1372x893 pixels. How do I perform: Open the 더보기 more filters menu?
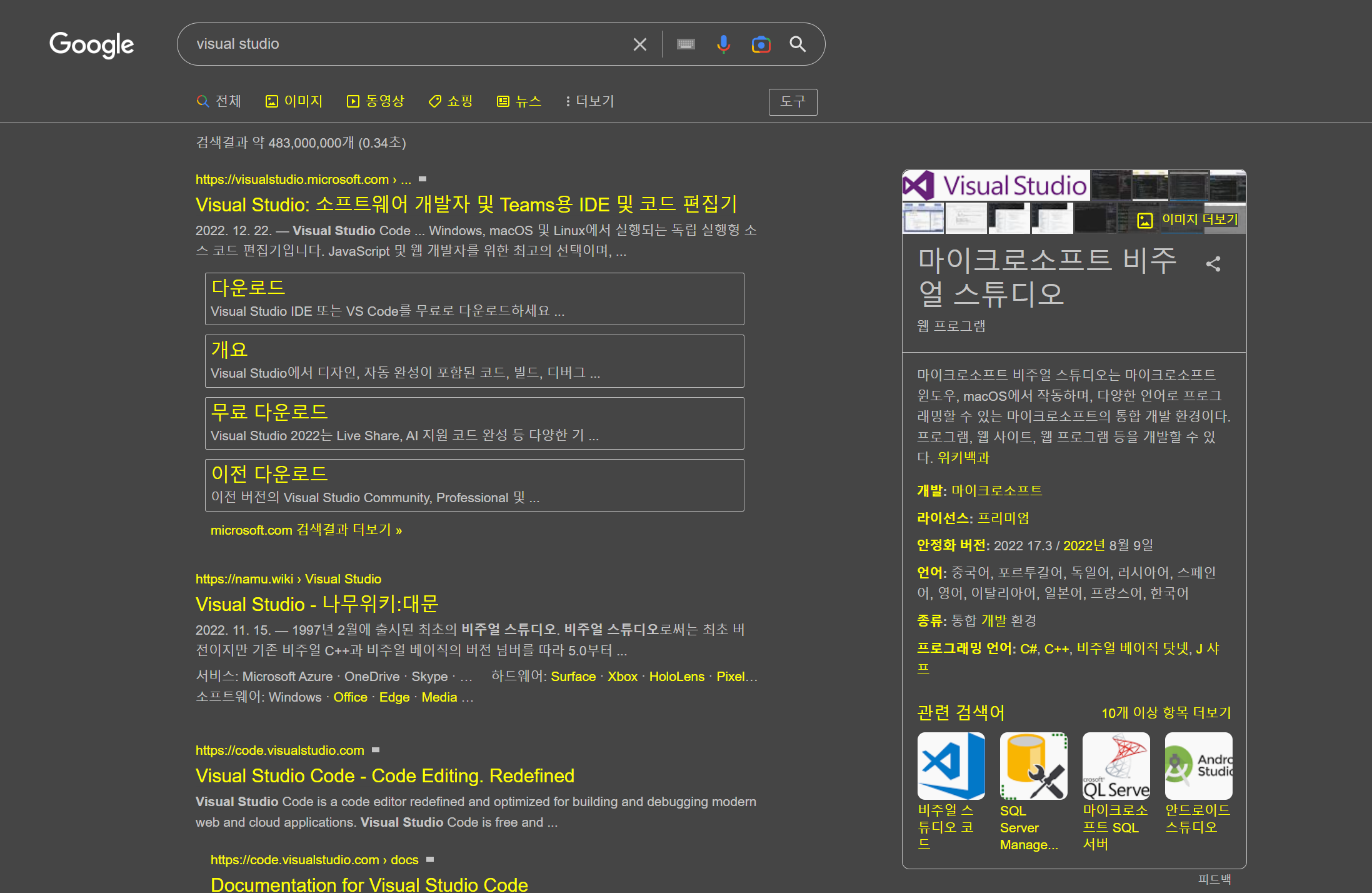pyautogui.click(x=589, y=101)
